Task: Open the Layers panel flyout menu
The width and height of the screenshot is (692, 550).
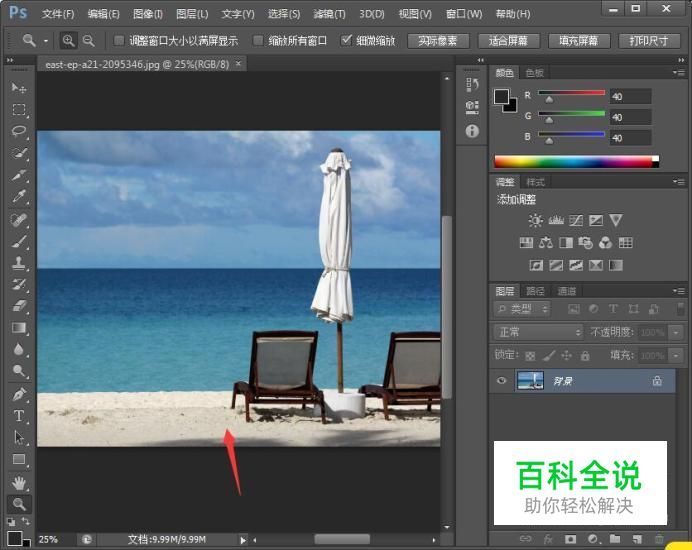Action: tap(679, 291)
